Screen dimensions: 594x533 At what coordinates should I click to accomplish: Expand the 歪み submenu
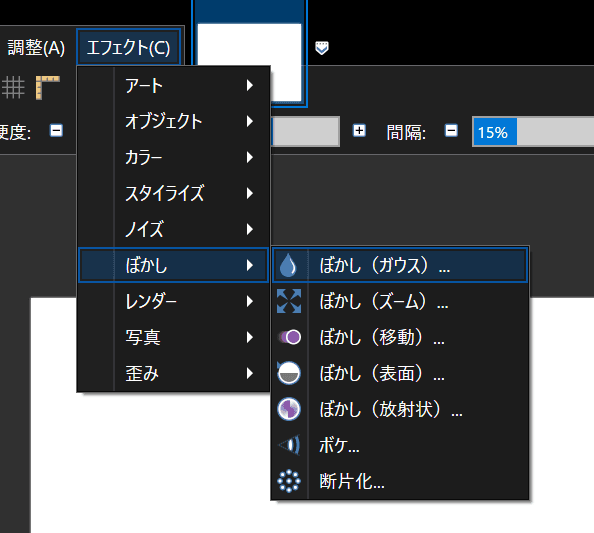coord(174,373)
